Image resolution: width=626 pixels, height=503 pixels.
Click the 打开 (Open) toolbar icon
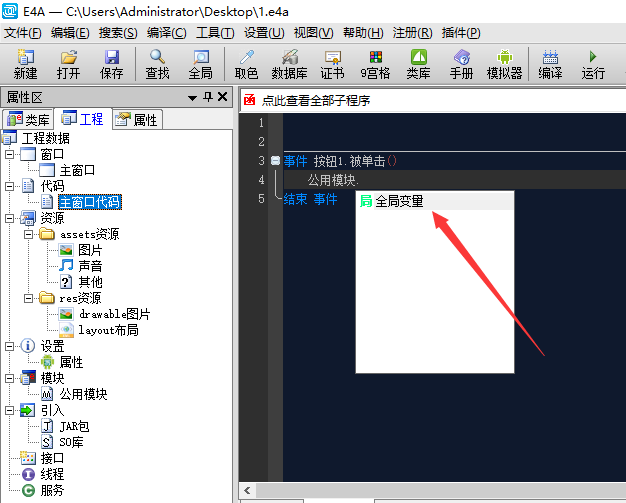click(68, 64)
